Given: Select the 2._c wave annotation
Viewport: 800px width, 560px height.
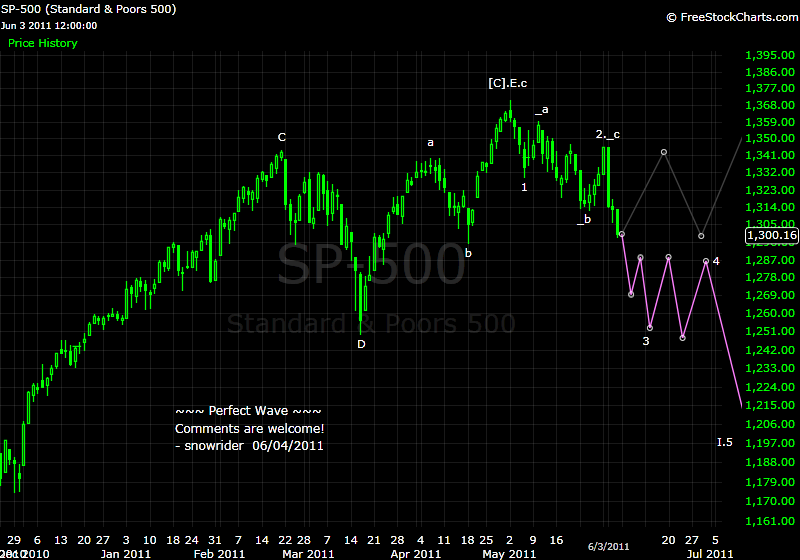Looking at the screenshot, I should pyautogui.click(x=608, y=135).
